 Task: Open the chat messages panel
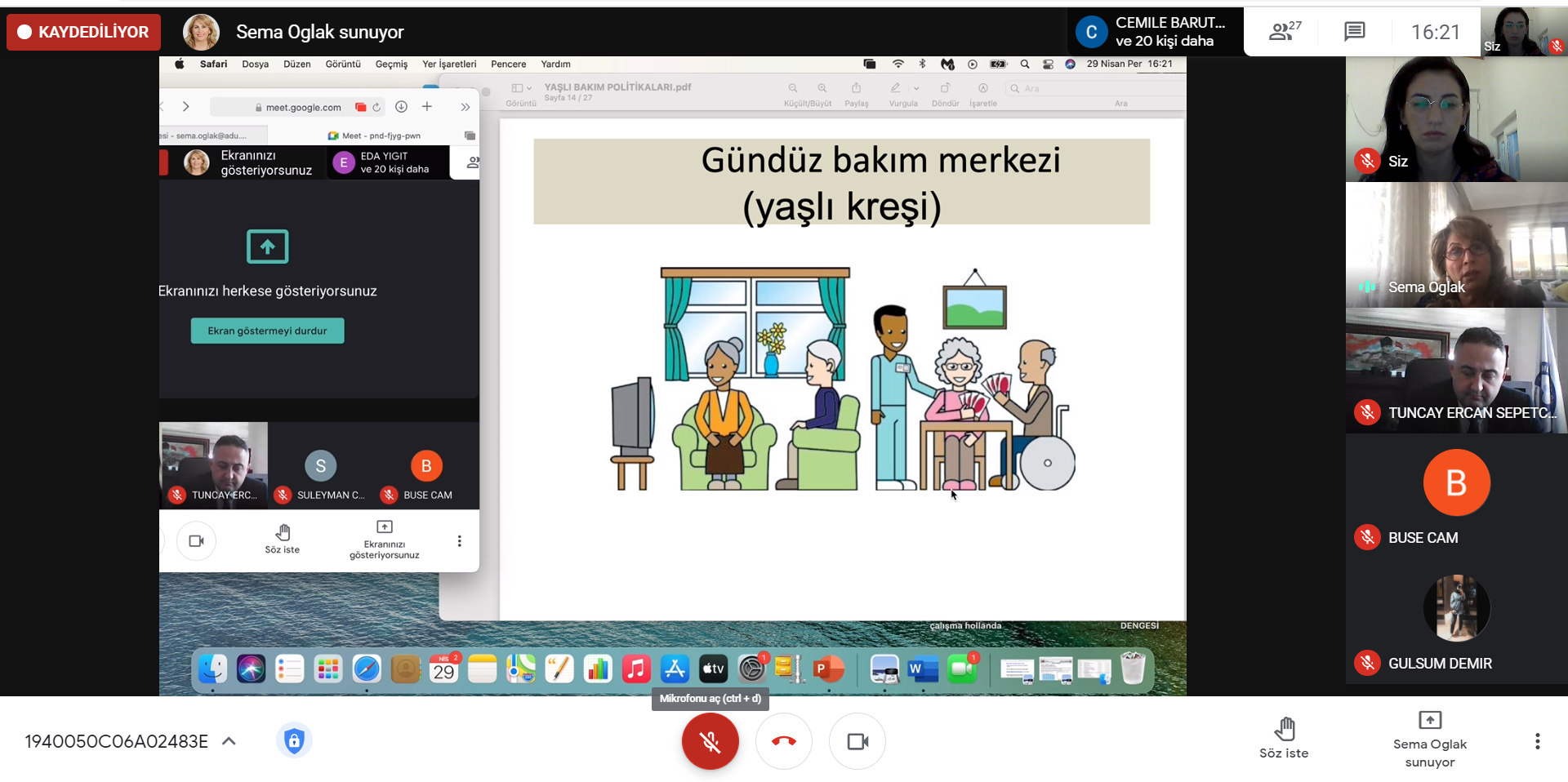click(1354, 32)
